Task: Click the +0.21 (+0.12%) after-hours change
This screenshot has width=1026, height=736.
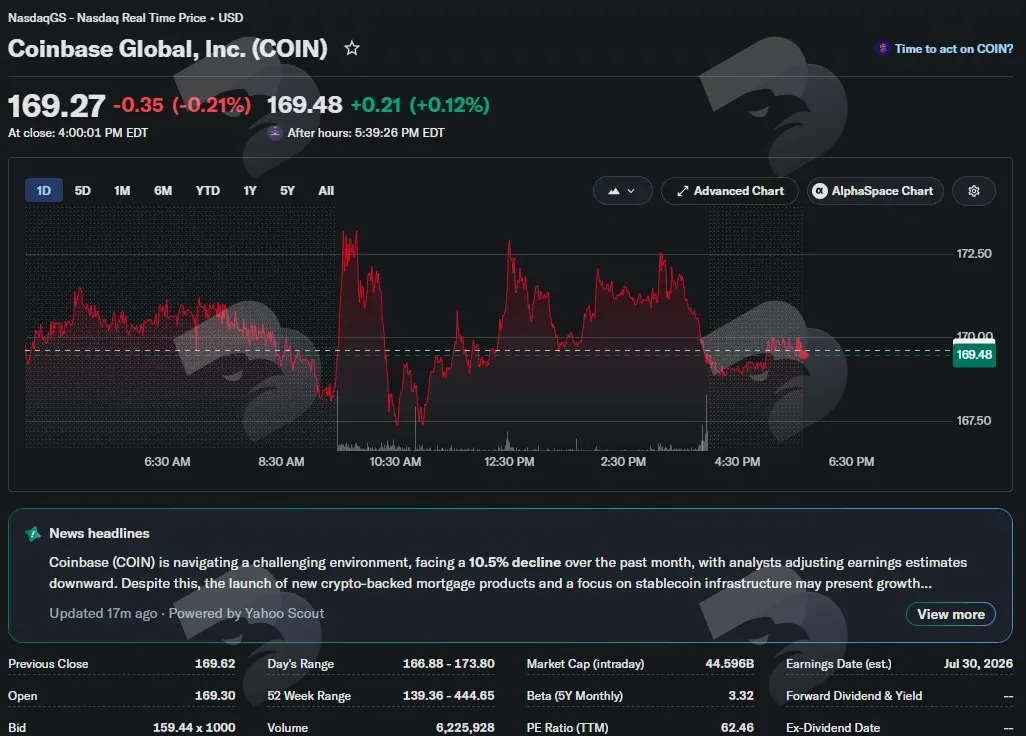Action: (x=420, y=105)
